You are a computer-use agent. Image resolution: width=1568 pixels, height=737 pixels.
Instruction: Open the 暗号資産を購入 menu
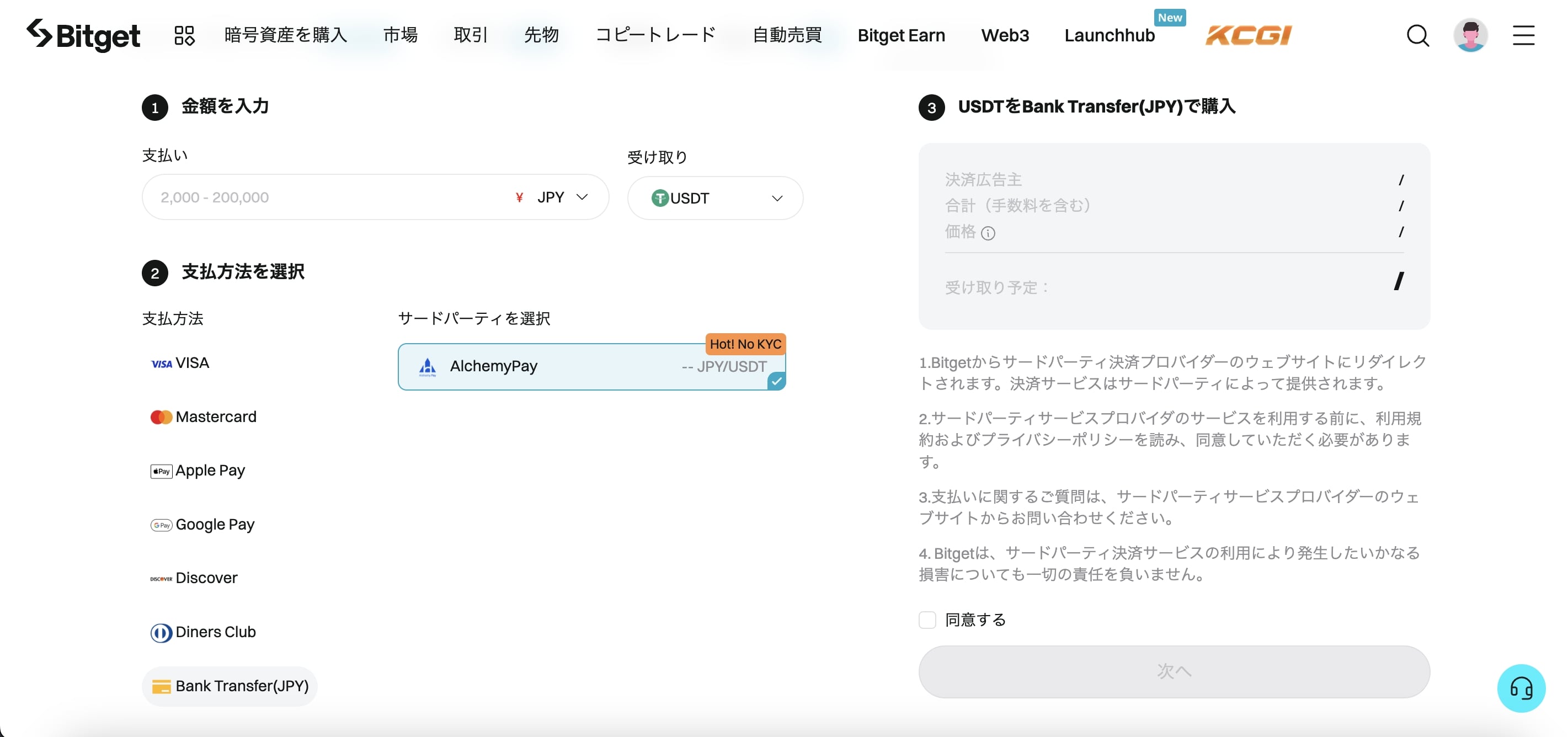tap(285, 35)
